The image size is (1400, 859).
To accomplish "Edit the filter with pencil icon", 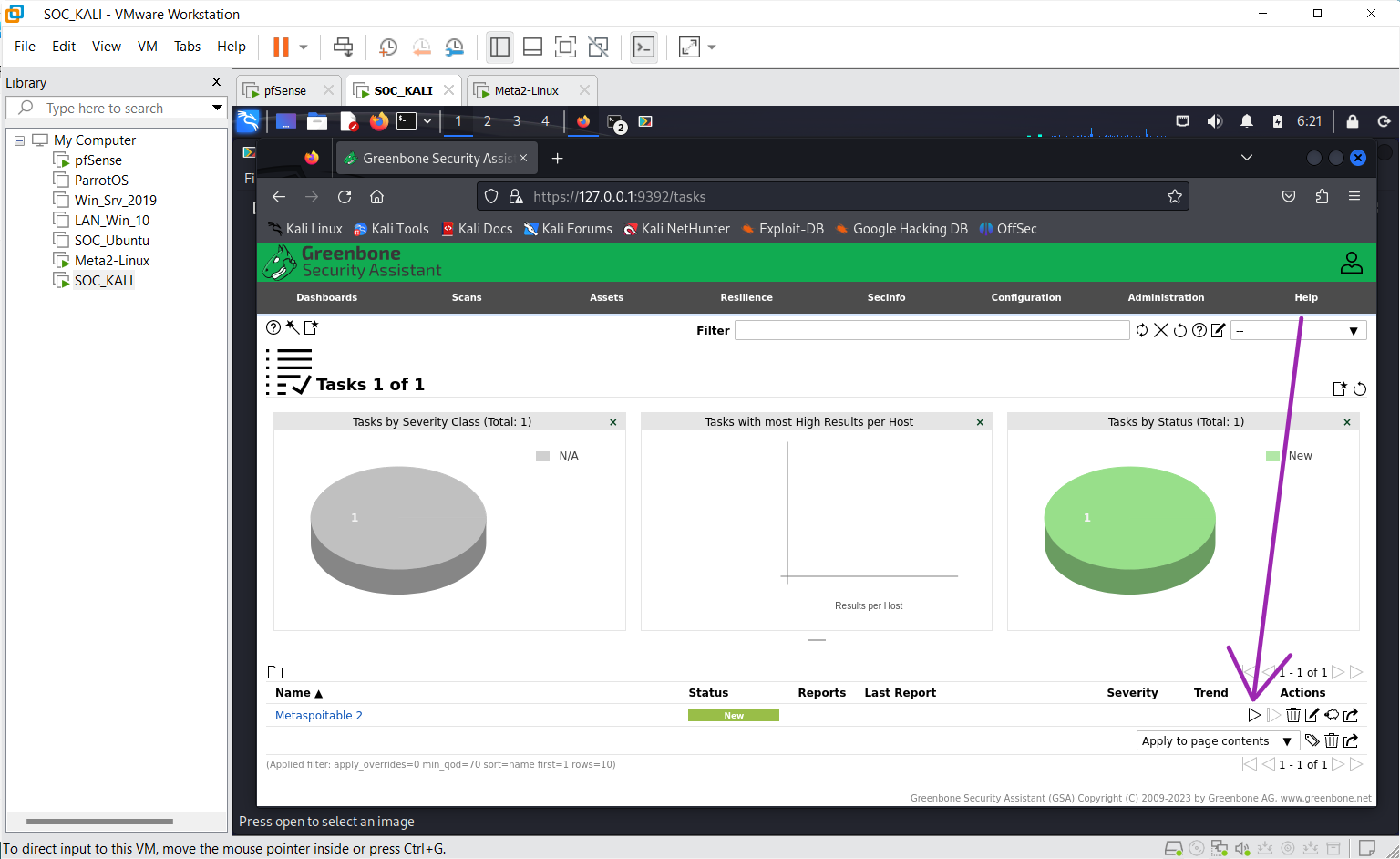I will [1218, 330].
